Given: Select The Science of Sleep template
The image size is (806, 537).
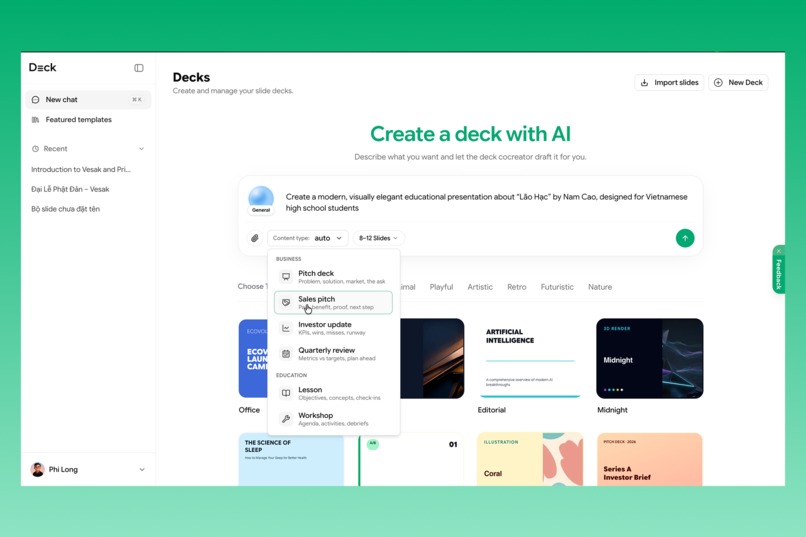Looking at the screenshot, I should click(291, 459).
